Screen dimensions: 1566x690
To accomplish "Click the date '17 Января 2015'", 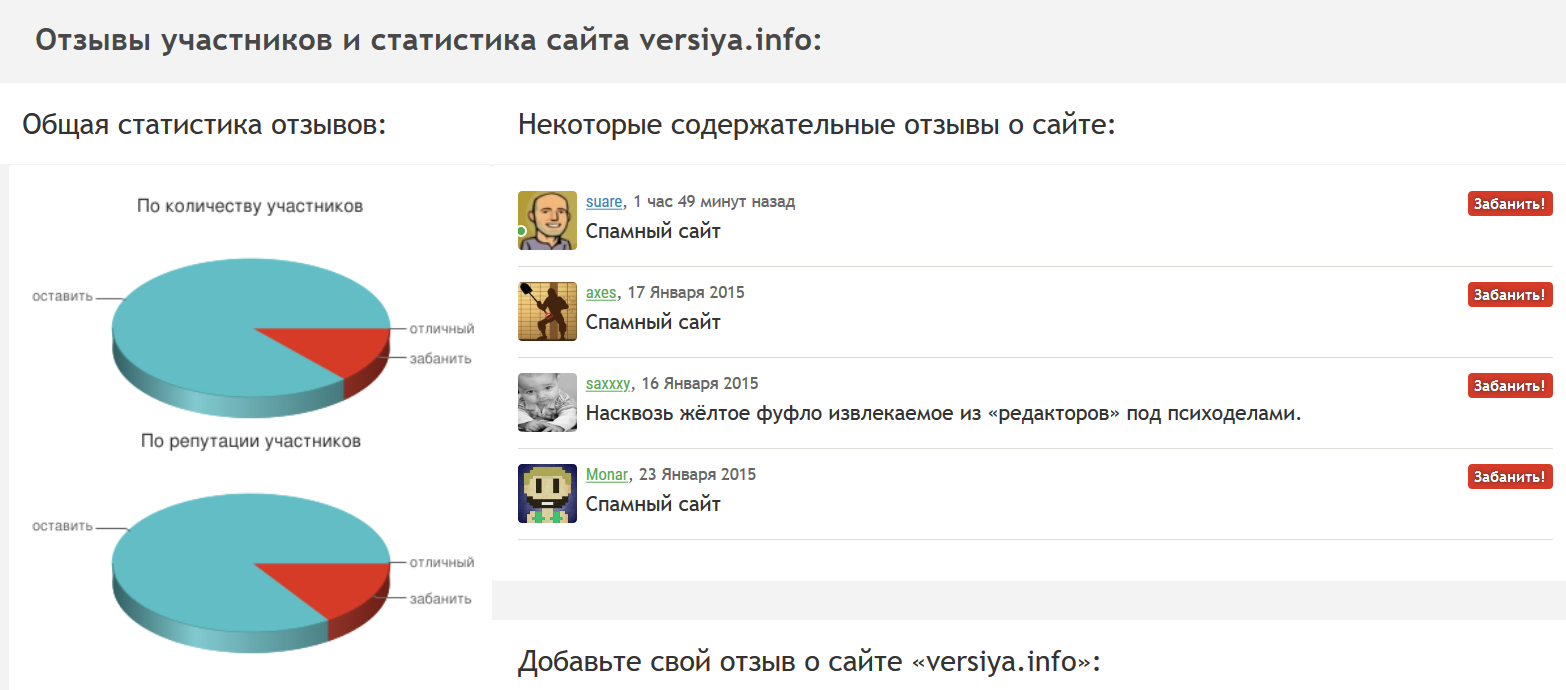I will pos(686,293).
